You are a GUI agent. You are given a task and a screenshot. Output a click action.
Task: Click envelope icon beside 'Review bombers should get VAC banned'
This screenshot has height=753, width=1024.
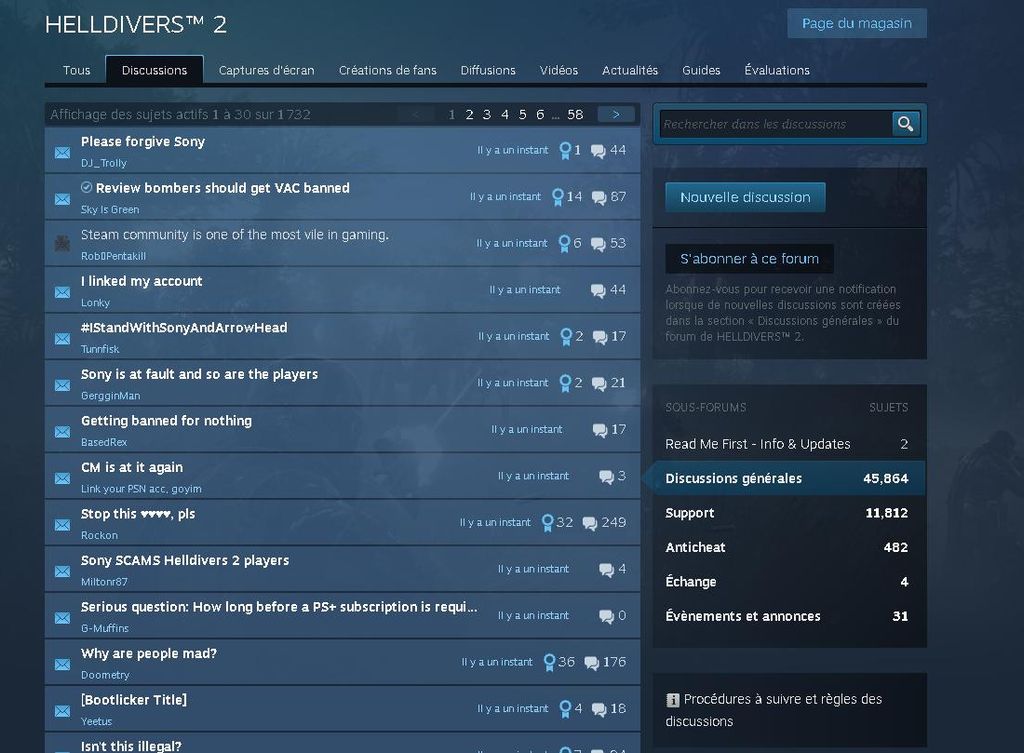(63, 199)
